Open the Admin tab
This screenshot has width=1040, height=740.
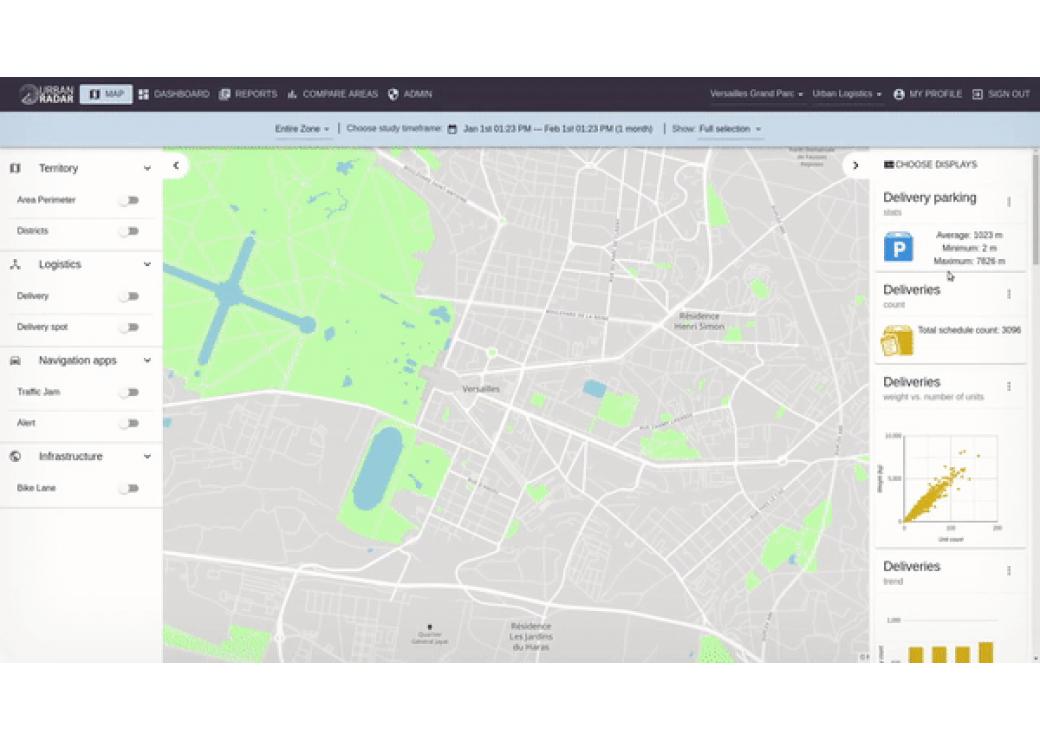[410, 94]
